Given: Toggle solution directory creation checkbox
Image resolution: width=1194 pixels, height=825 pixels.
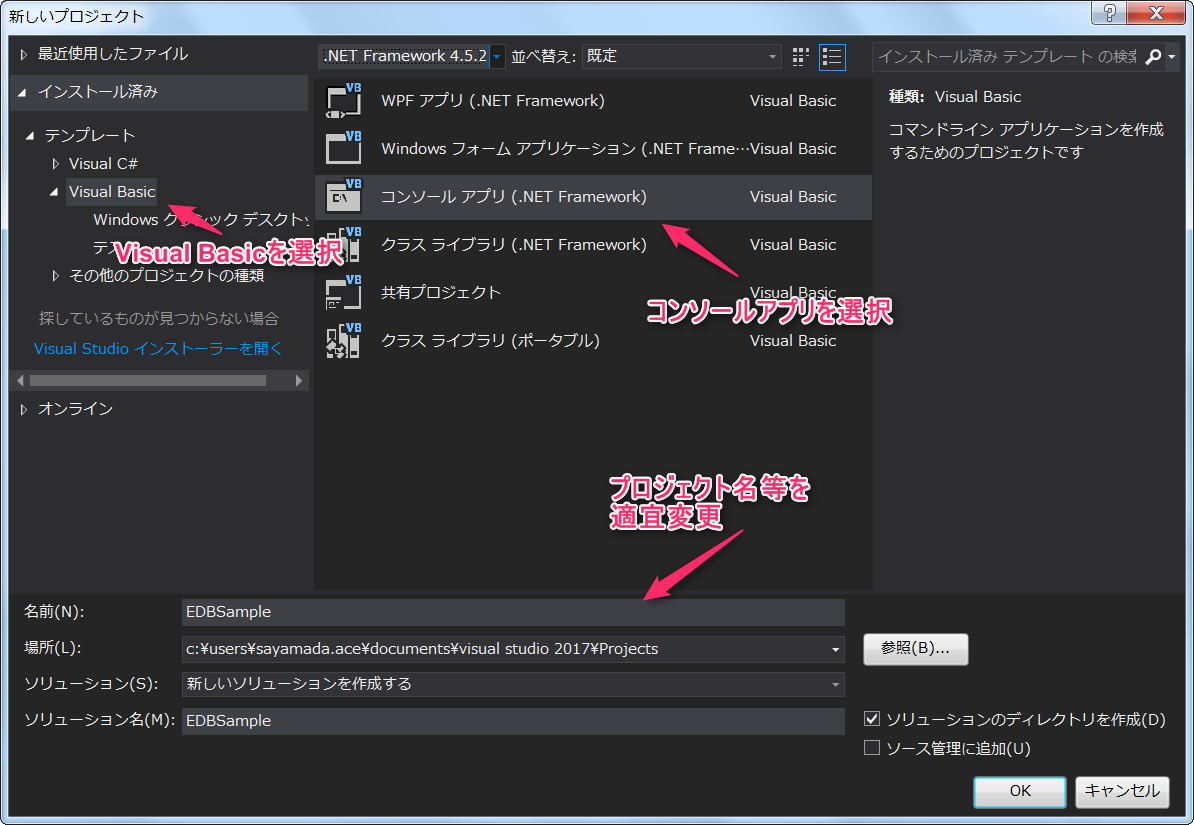Looking at the screenshot, I should coord(871,720).
